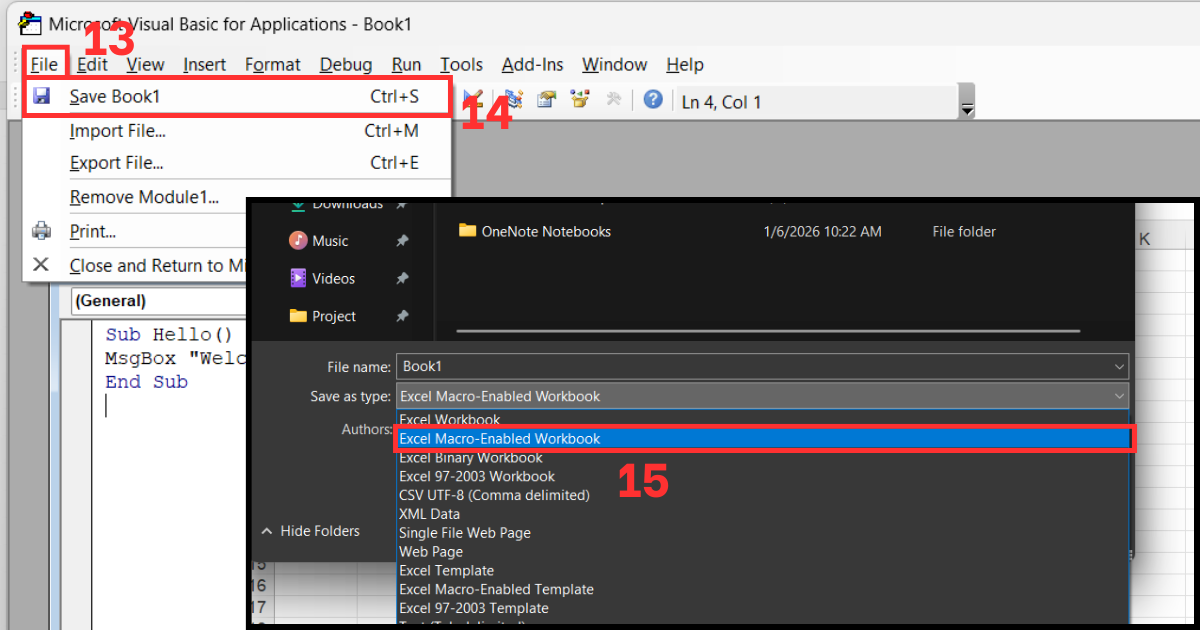Screen dimensions: 1200x630
Task: Choose Export File... from the File menu
Action: point(116,163)
